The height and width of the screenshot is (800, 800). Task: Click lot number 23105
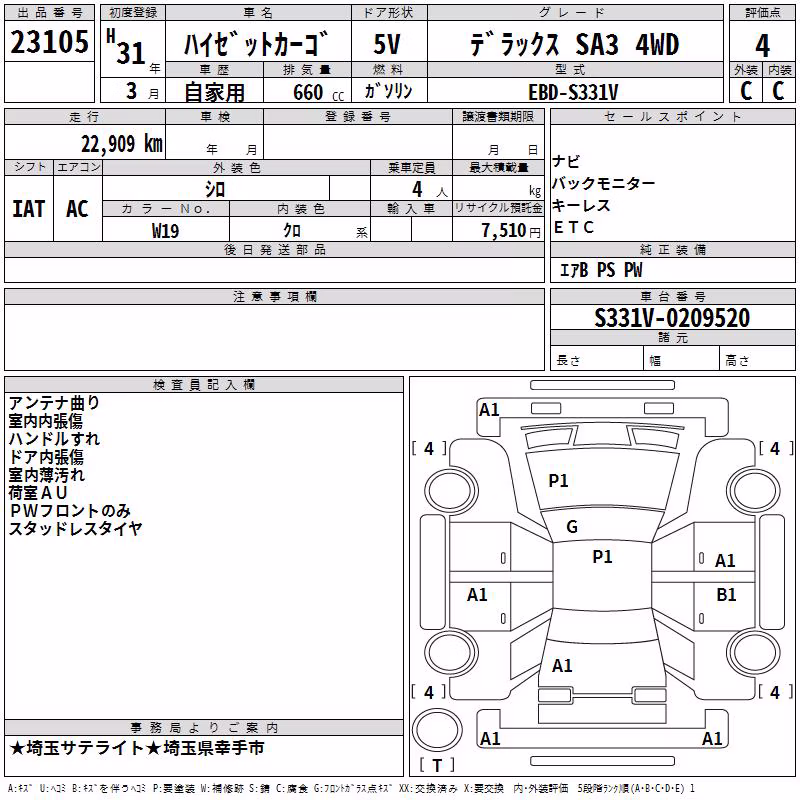tap(49, 42)
